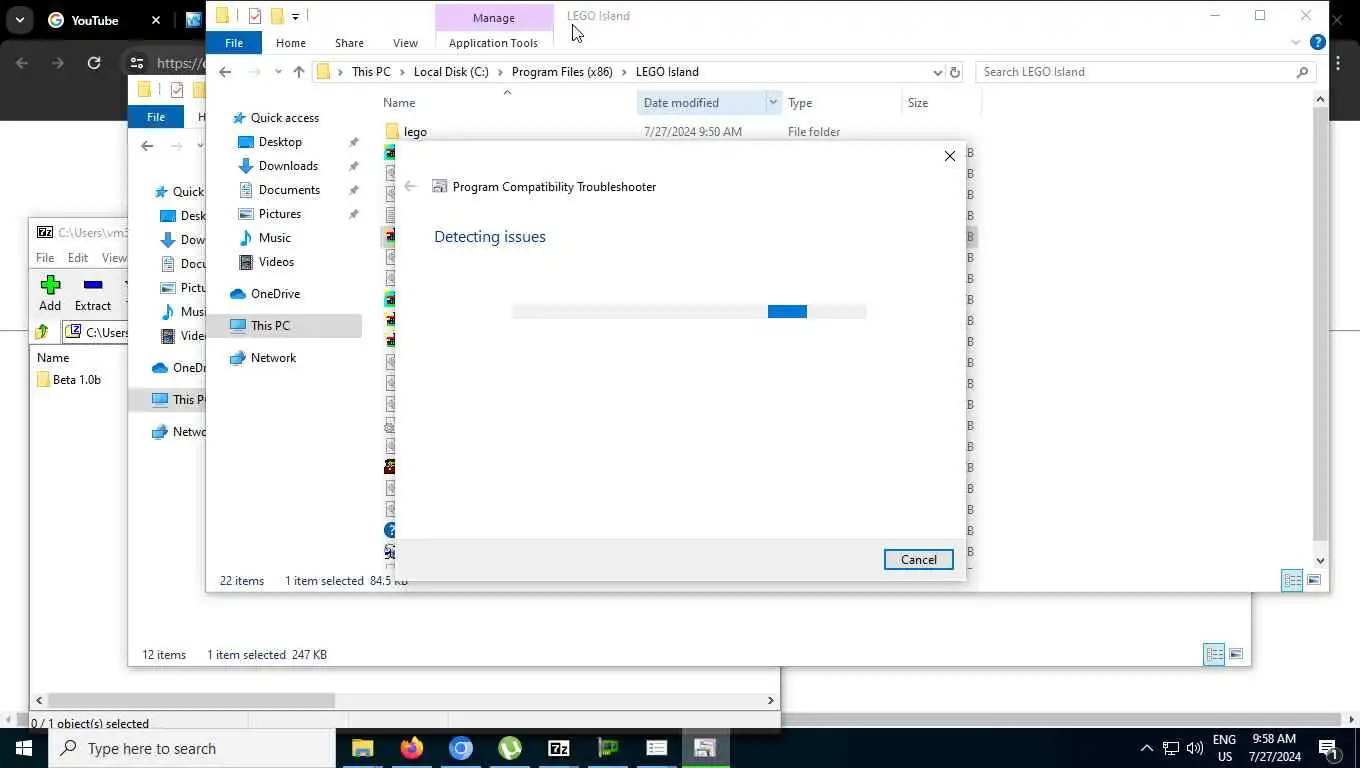The image size is (1360, 768).
Task: Sort by Name column header
Action: 399,103
